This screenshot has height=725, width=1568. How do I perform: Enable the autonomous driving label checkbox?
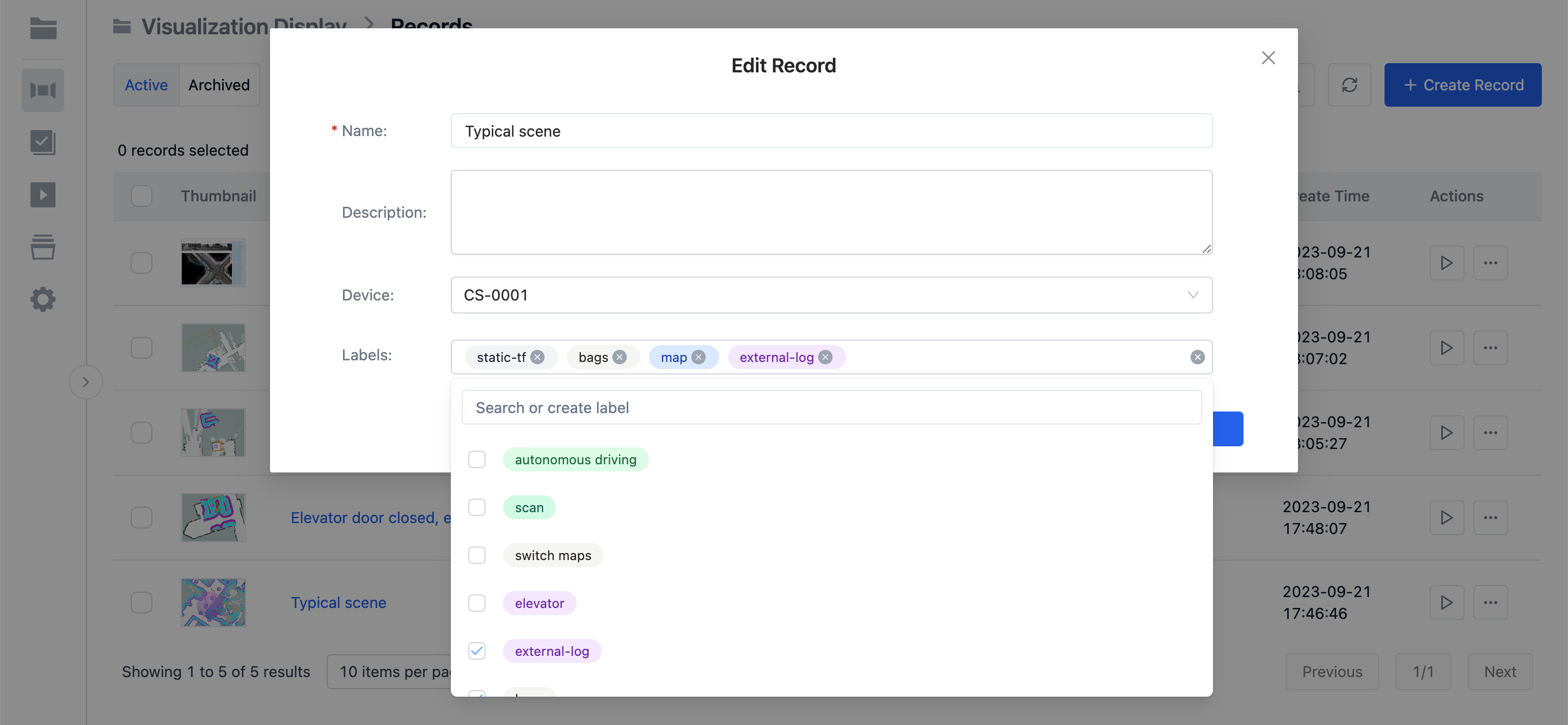[478, 459]
